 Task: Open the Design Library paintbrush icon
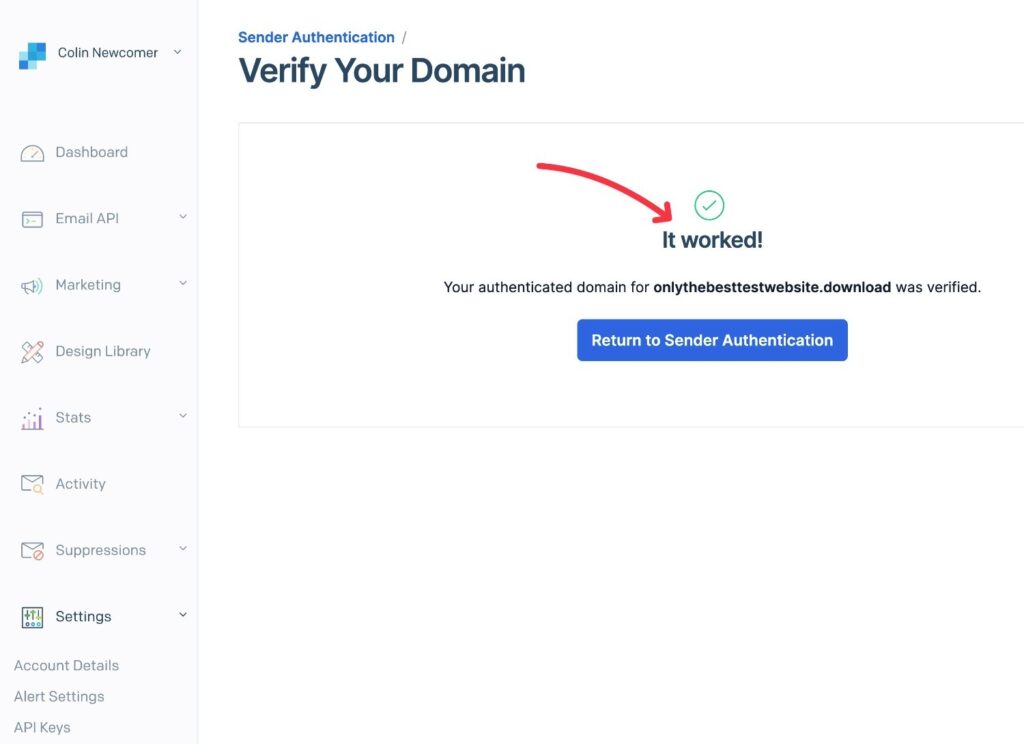pyautogui.click(x=31, y=351)
